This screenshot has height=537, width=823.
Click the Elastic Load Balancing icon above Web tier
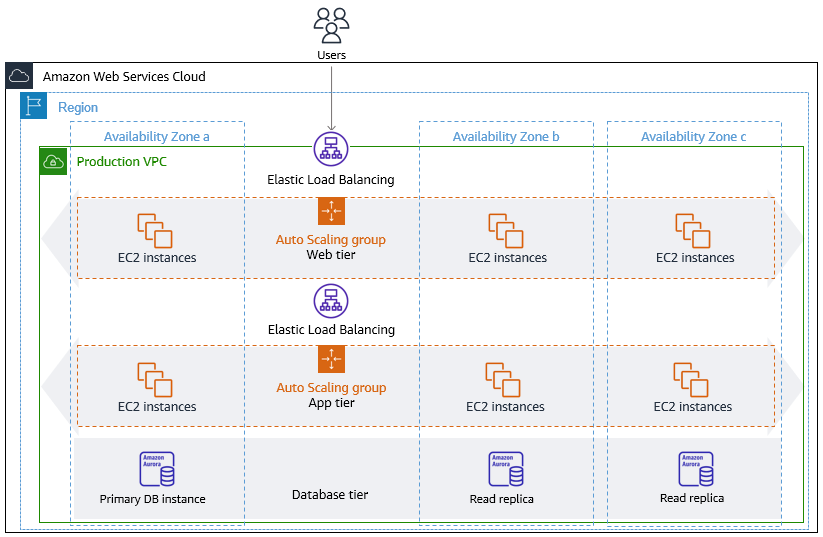click(x=330, y=149)
